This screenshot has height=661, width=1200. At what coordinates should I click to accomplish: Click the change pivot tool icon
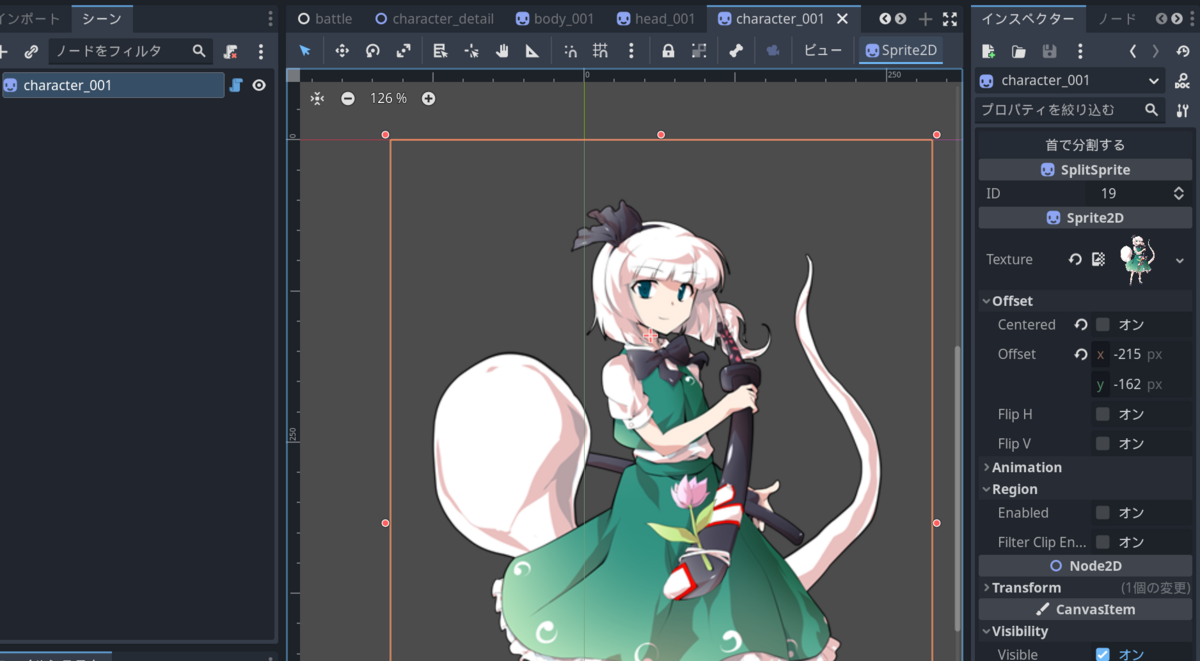471,50
